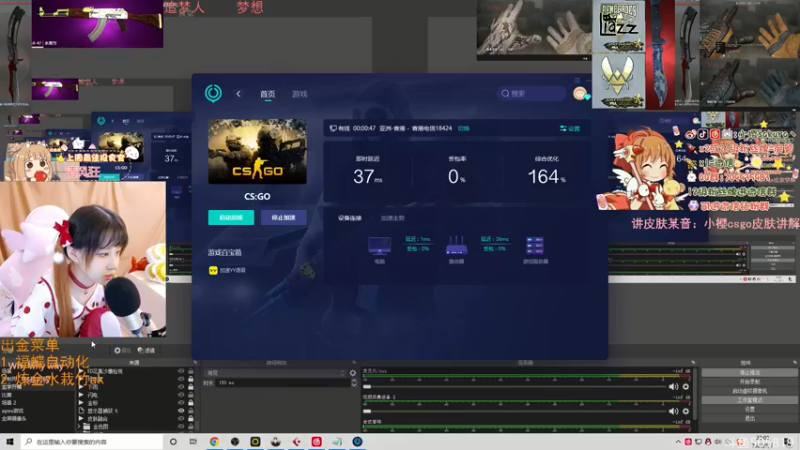Screen dimensions: 800x450
Task: Undock the audio mixer panel corner icon
Action: coord(693,363)
